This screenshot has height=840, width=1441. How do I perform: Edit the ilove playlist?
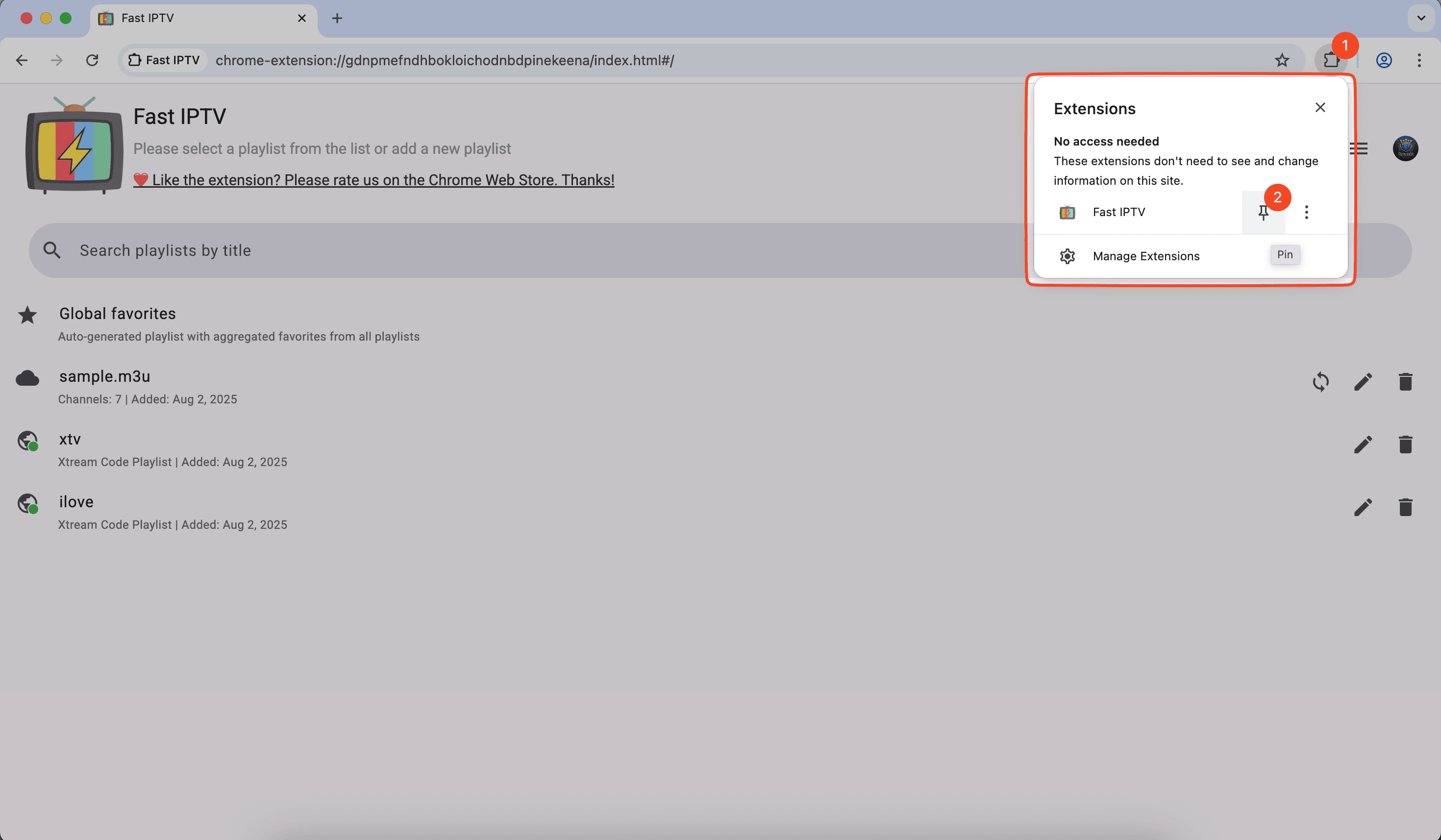click(1363, 507)
